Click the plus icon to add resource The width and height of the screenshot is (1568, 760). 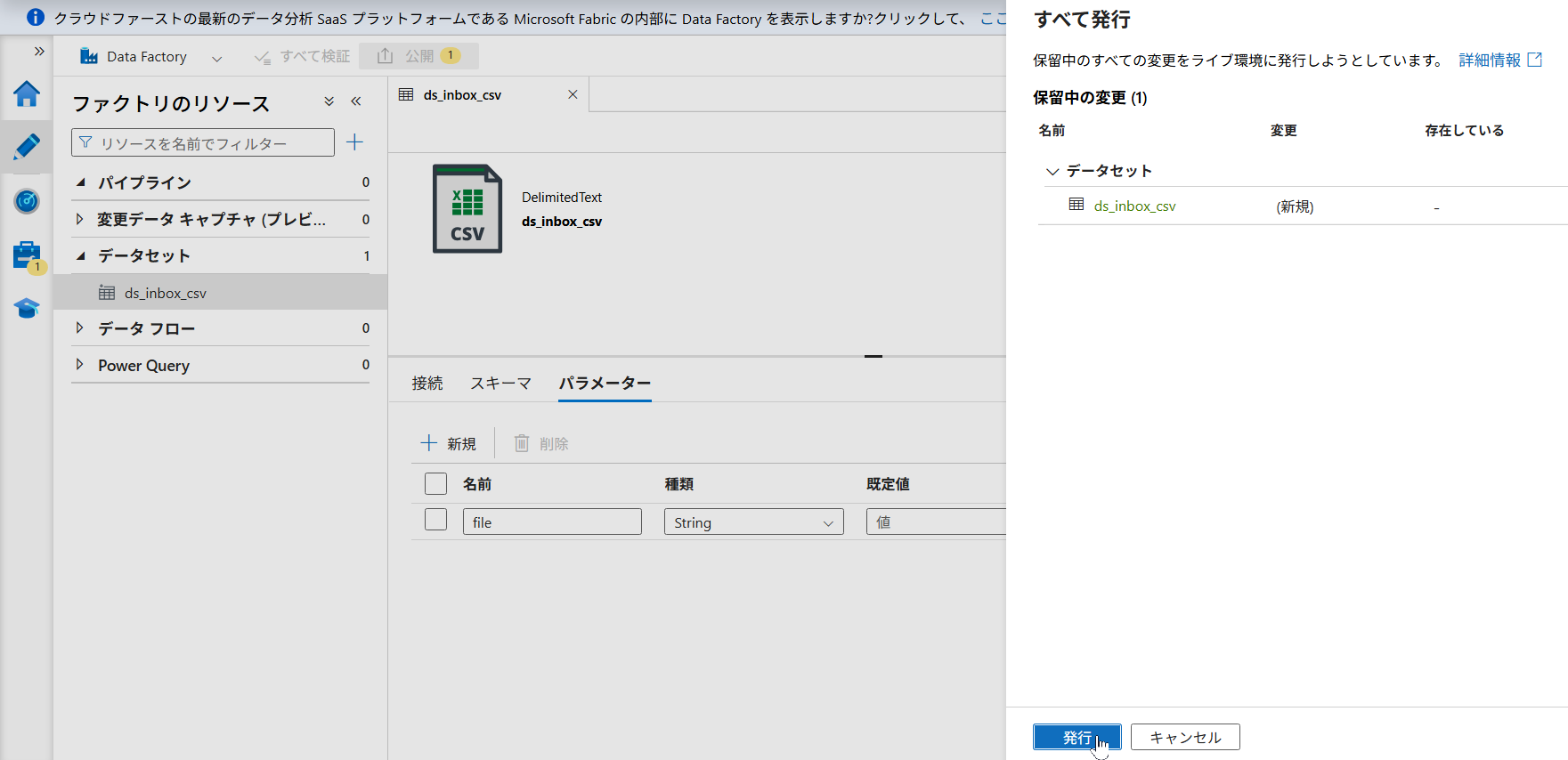click(x=354, y=142)
